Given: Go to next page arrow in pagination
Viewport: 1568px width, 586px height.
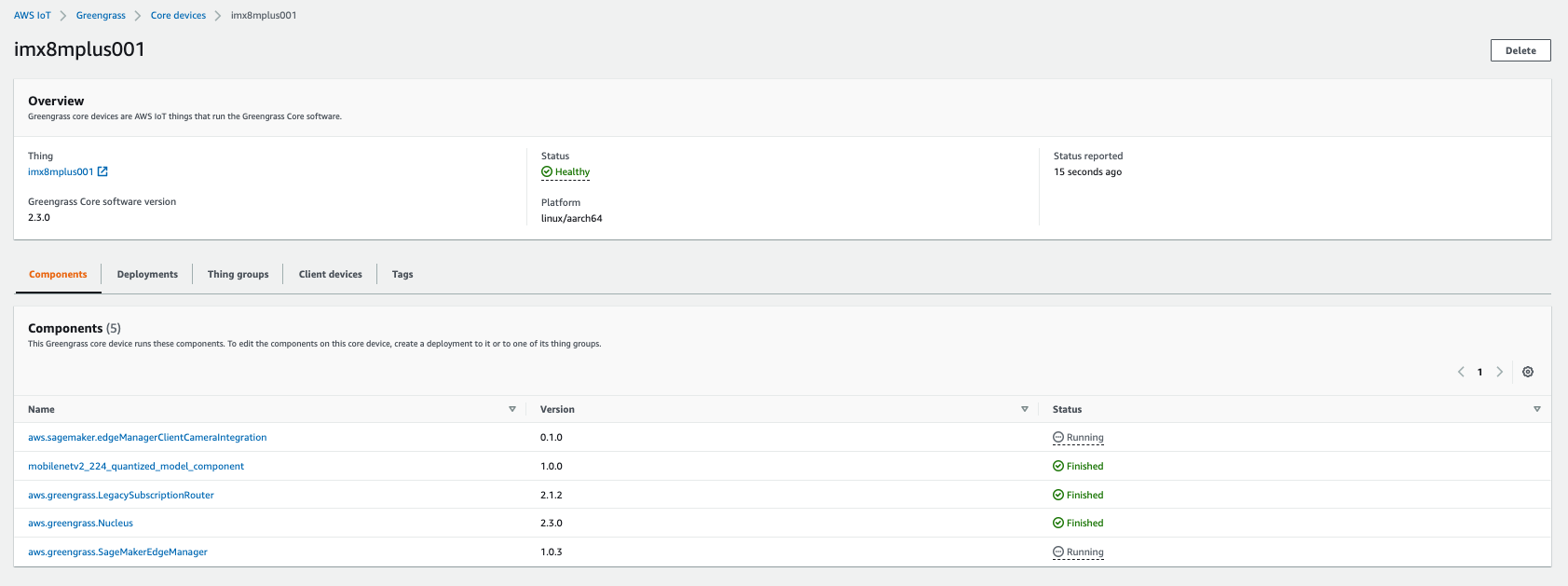Looking at the screenshot, I should pyautogui.click(x=1499, y=372).
